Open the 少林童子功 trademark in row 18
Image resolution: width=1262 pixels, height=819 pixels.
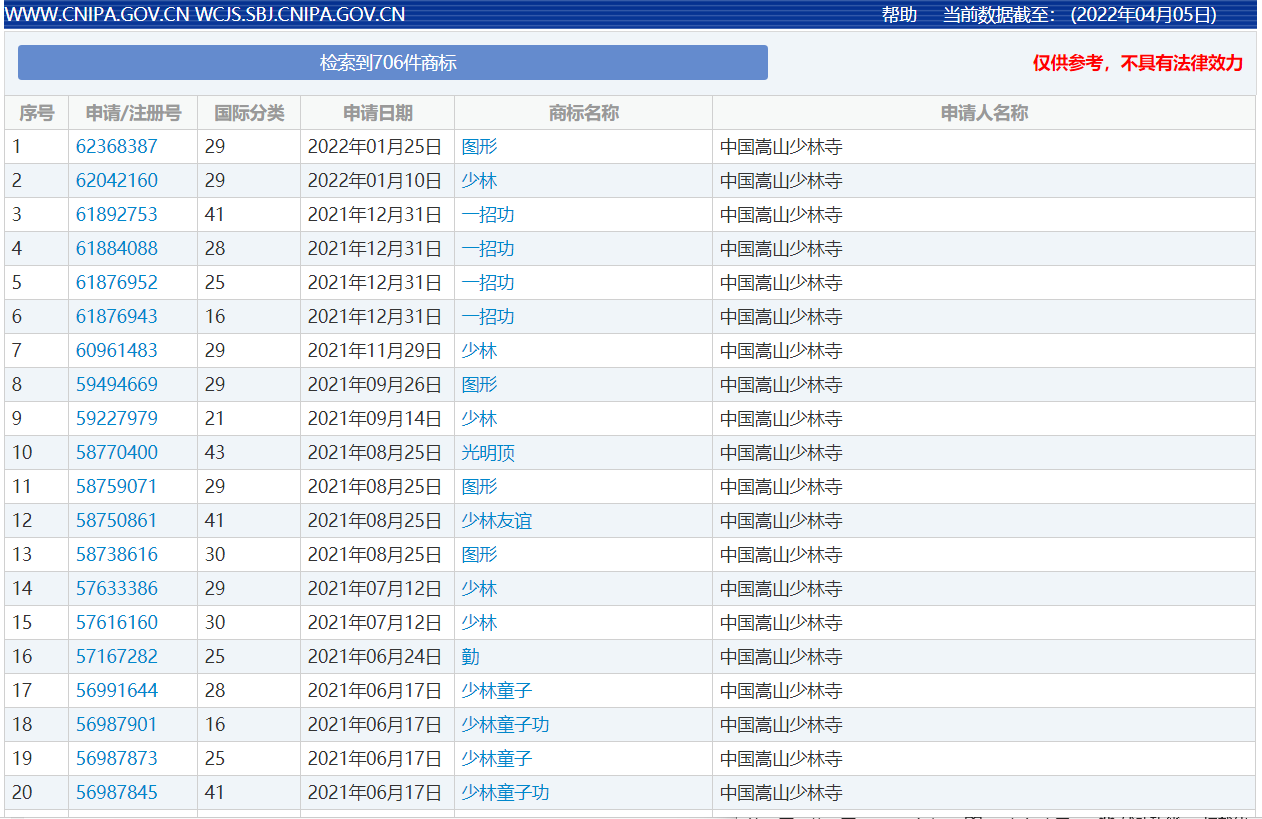[x=505, y=724]
